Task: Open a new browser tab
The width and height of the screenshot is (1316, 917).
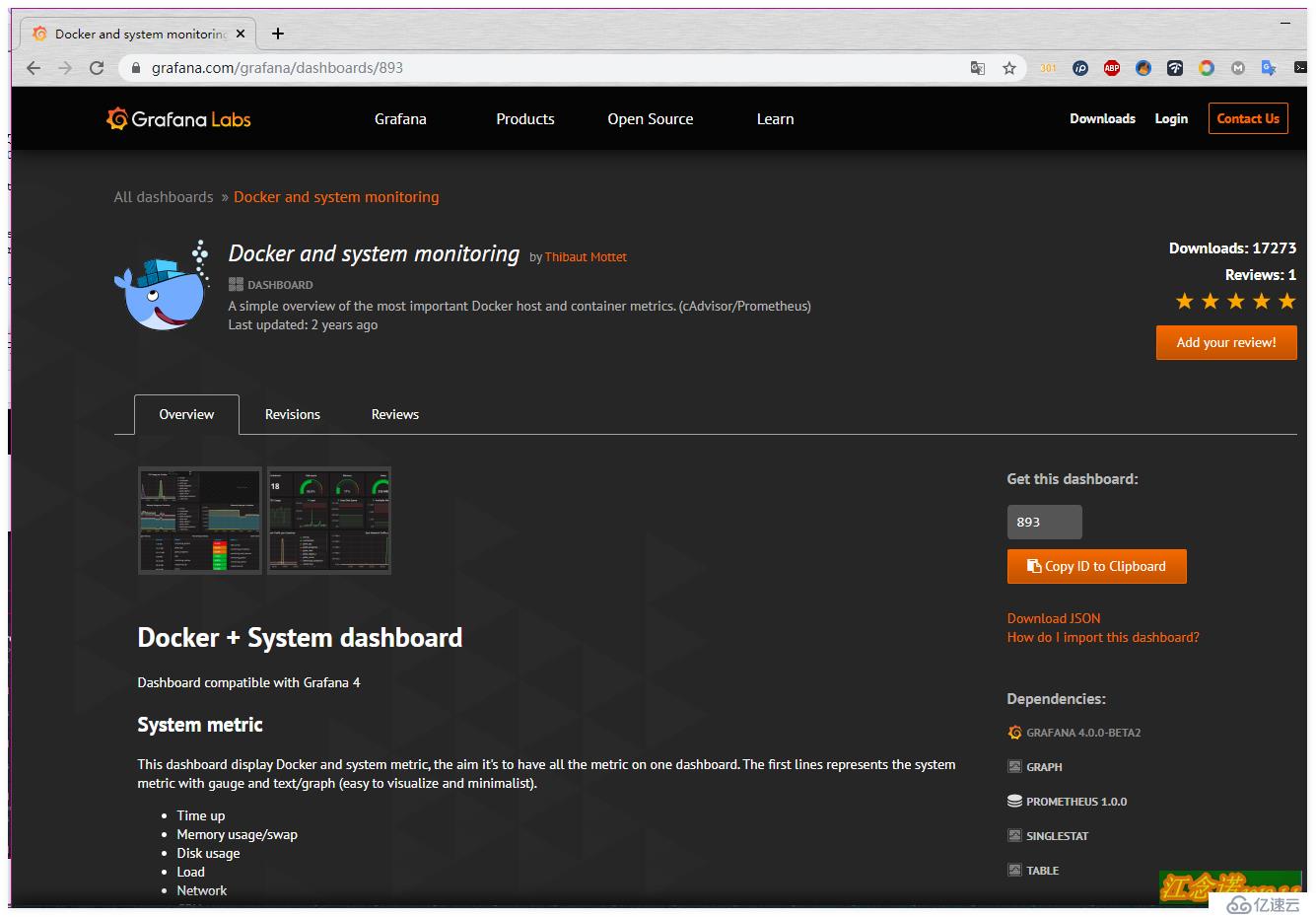Action: pos(278,34)
